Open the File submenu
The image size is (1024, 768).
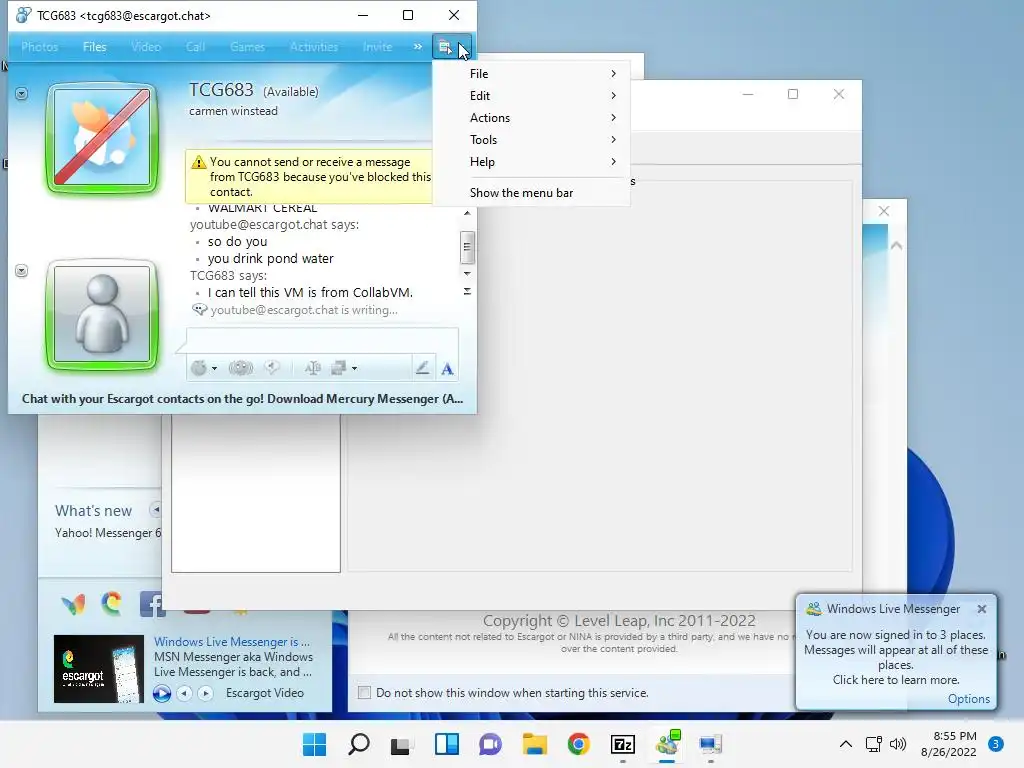530,74
